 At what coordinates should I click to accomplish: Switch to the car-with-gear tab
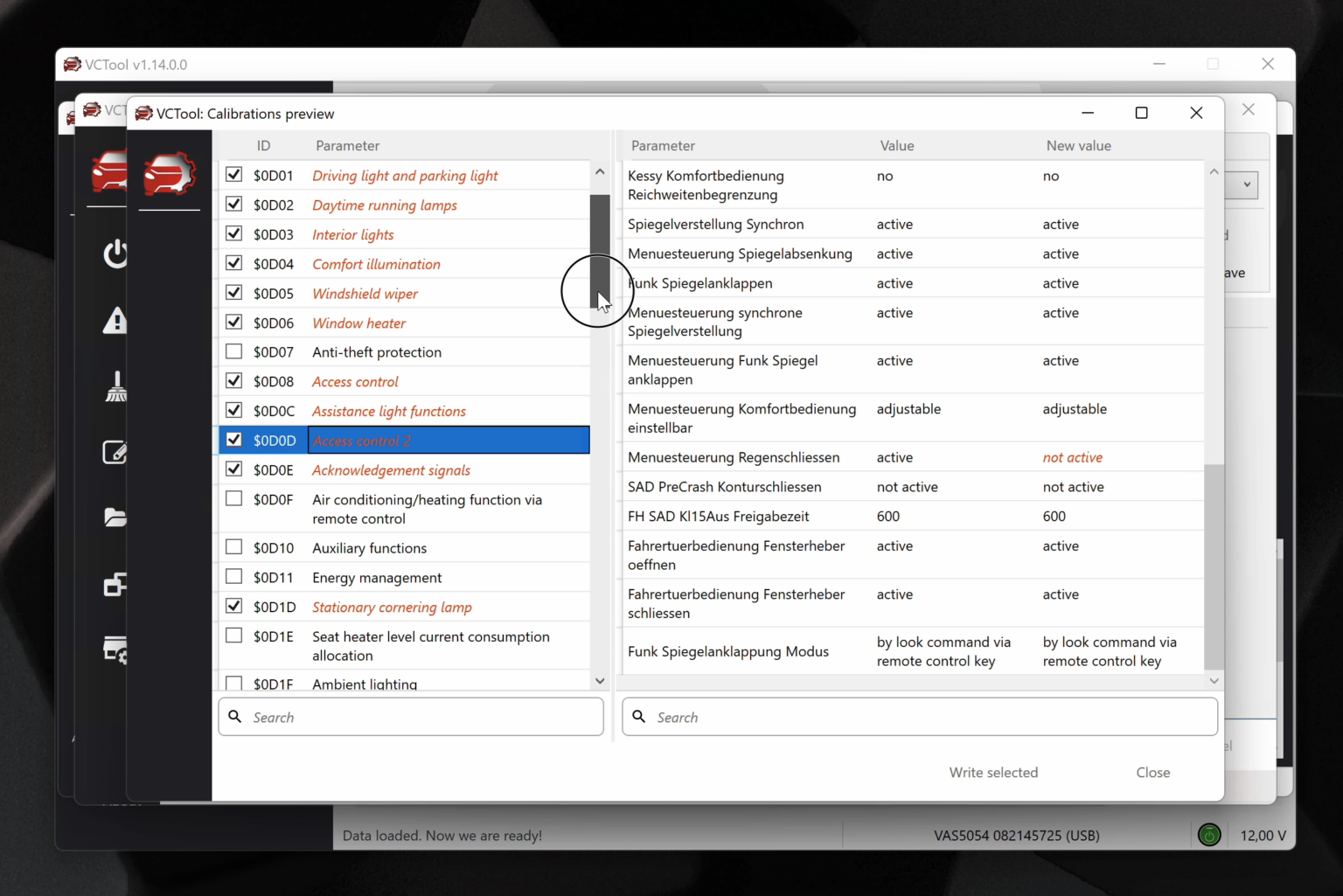[169, 175]
